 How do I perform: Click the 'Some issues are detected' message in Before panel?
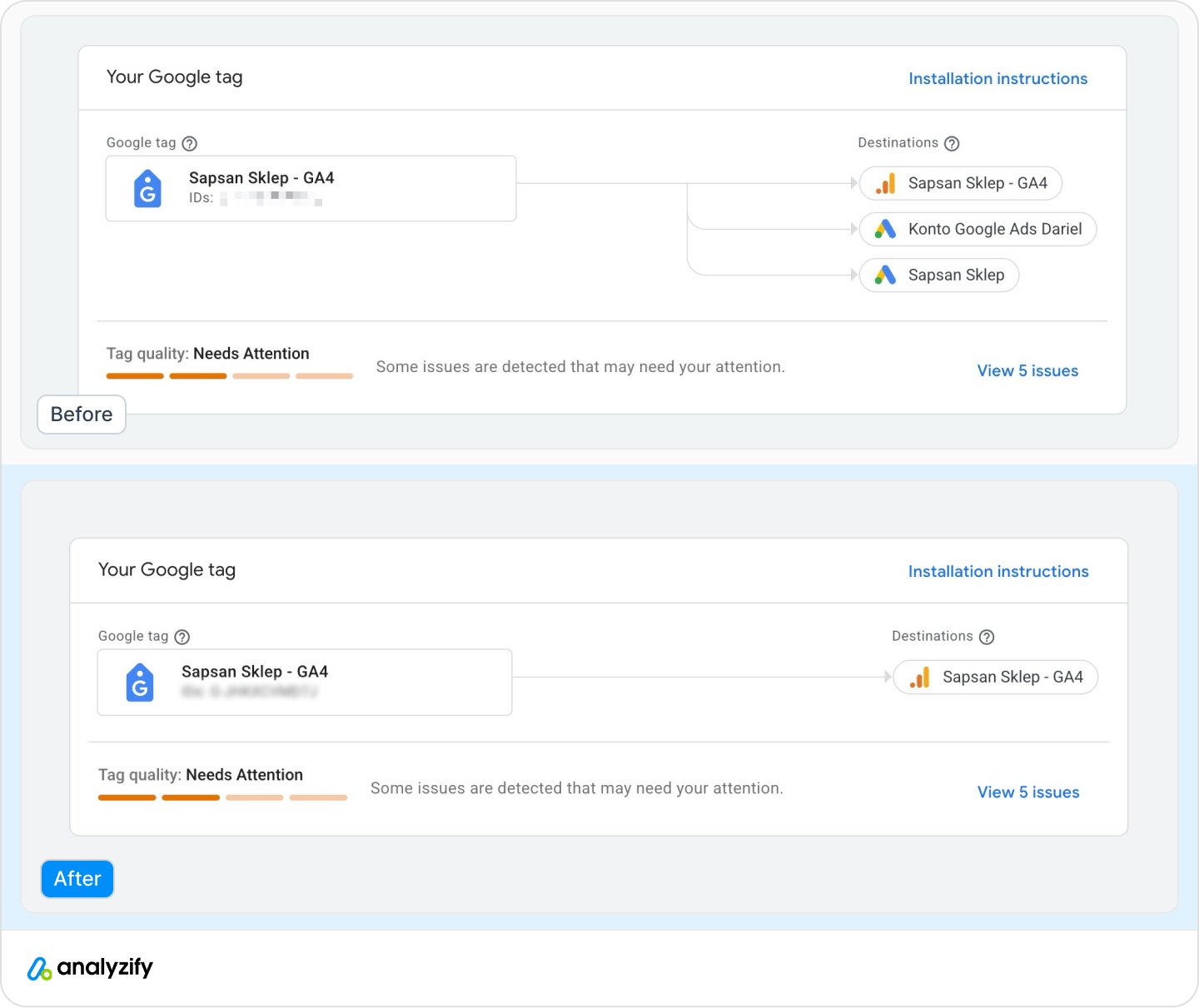tap(580, 367)
